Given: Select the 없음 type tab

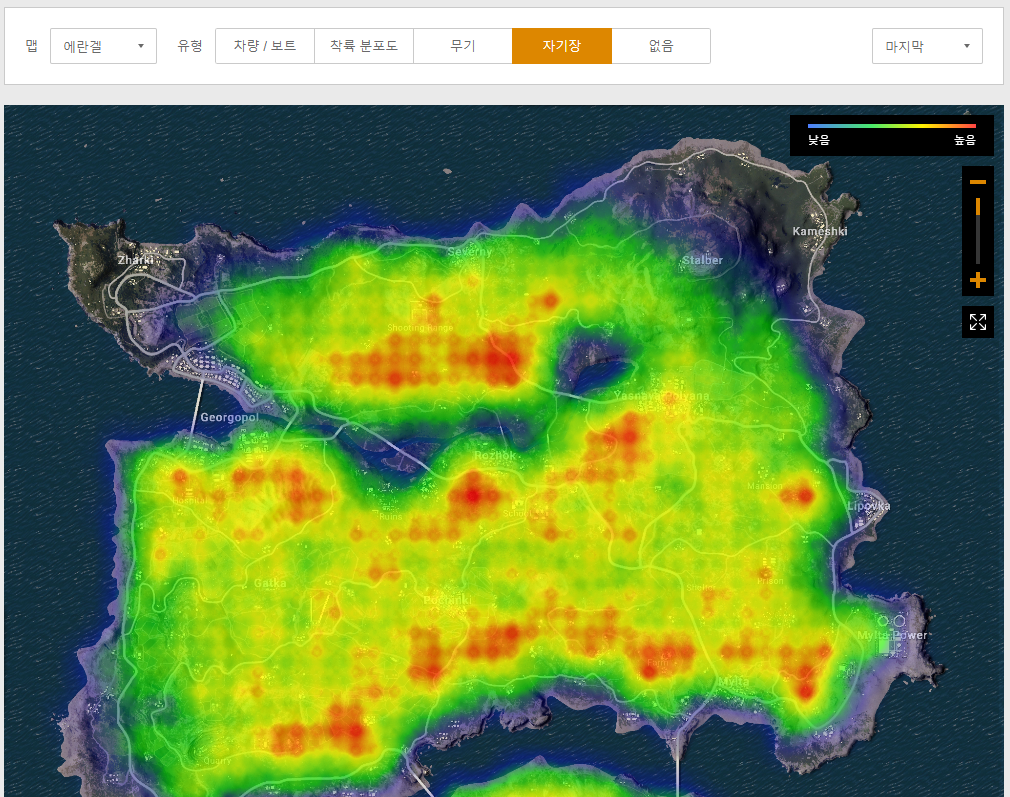Looking at the screenshot, I should pos(661,46).
